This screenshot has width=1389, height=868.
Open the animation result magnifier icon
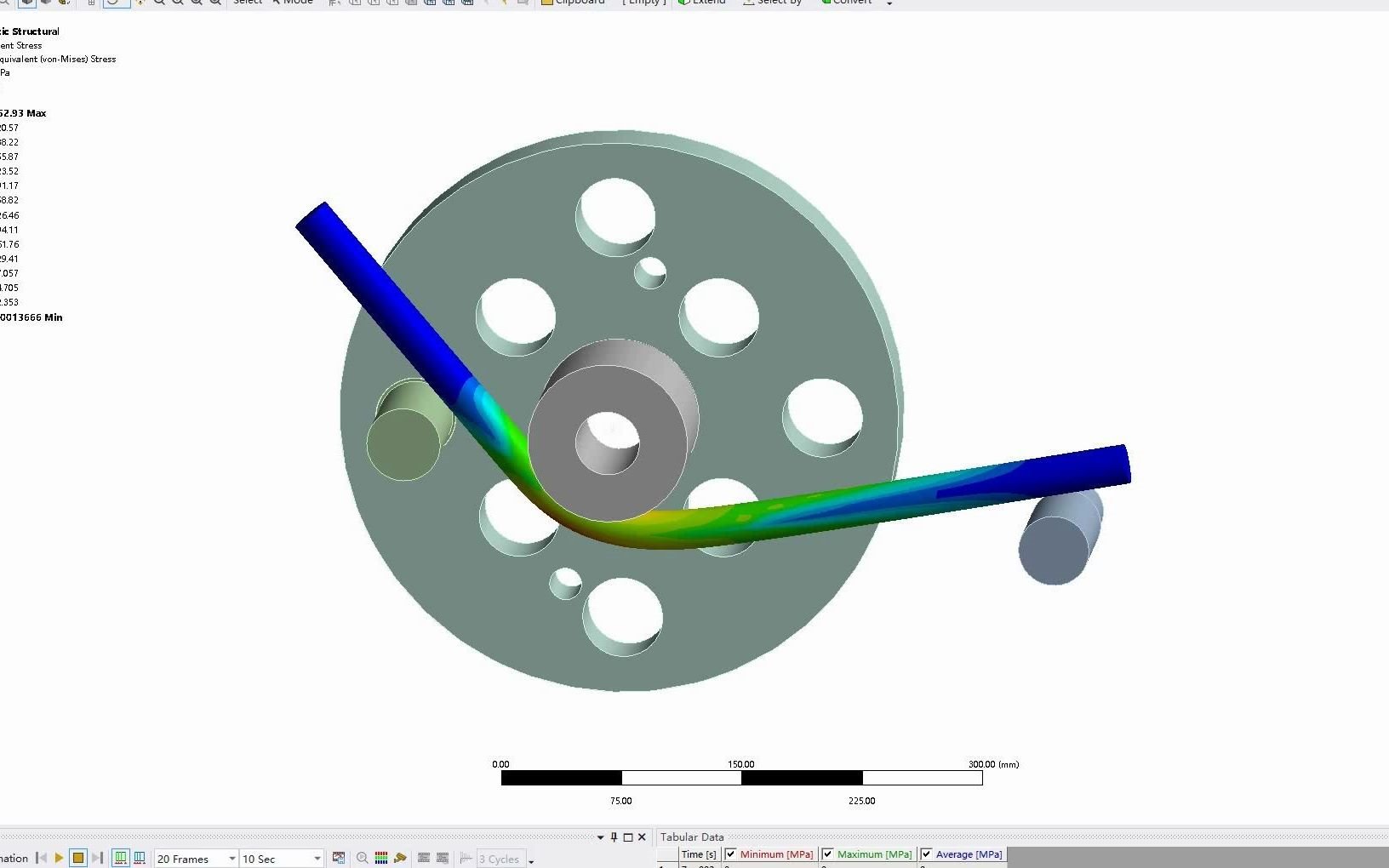tap(361, 859)
